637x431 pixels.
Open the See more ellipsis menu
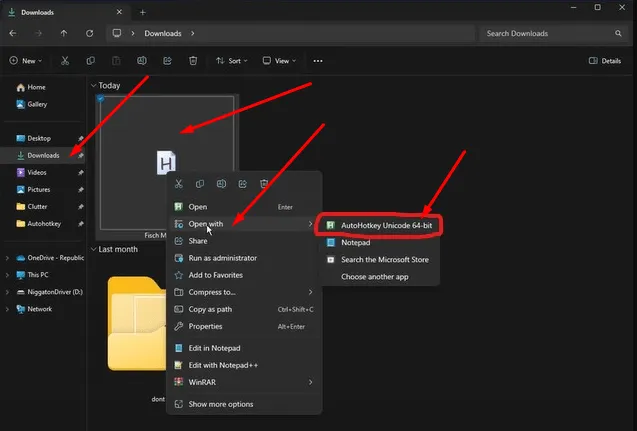pos(318,61)
